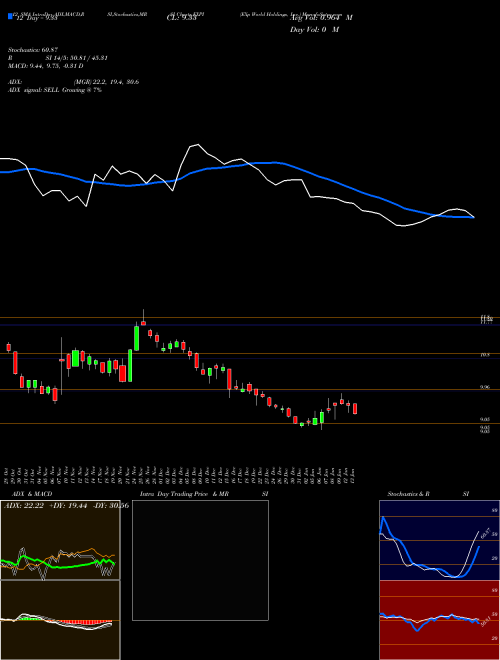The width and height of the screenshot is (500, 660).
Task: Open the empty intraday price chart panel
Action: pyautogui.click(x=200, y=560)
